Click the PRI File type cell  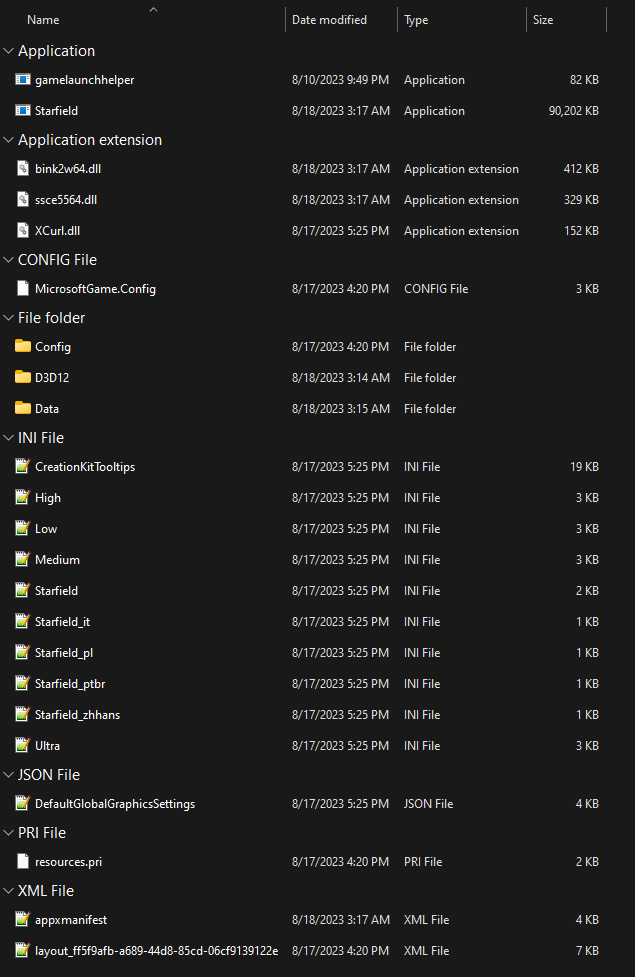(x=423, y=862)
